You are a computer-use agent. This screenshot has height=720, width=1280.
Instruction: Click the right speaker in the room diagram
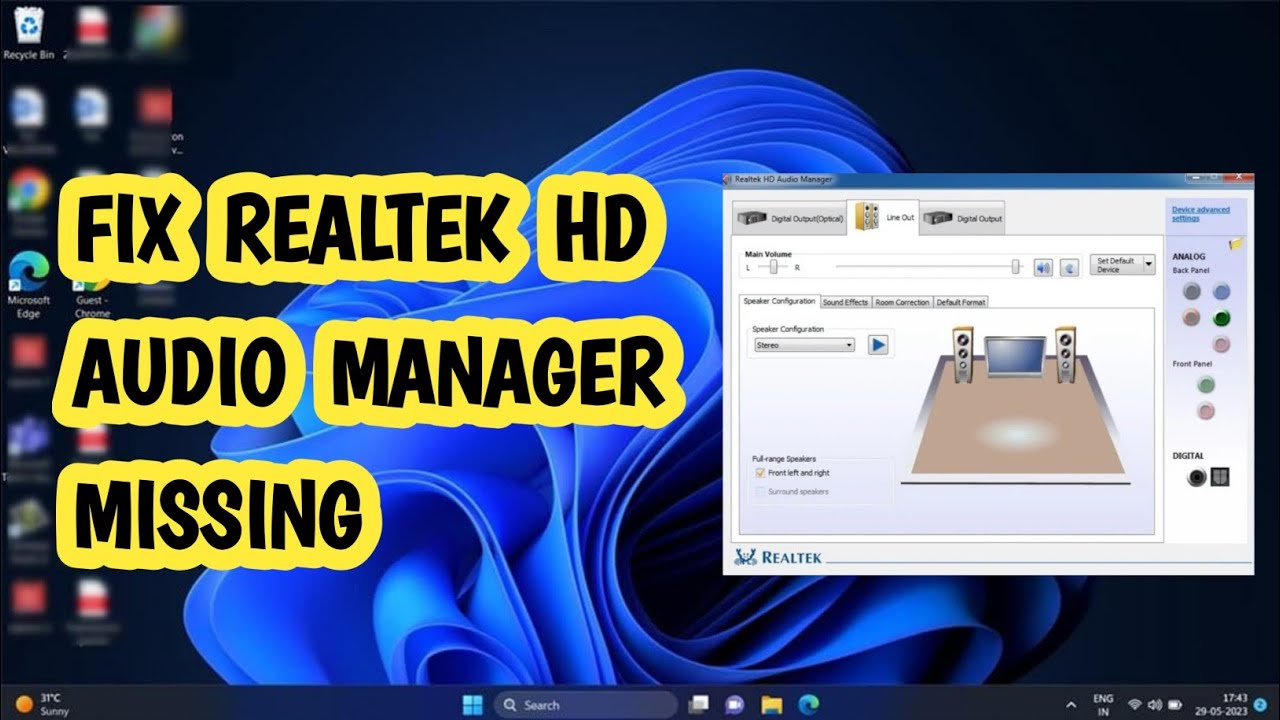pos(1066,354)
